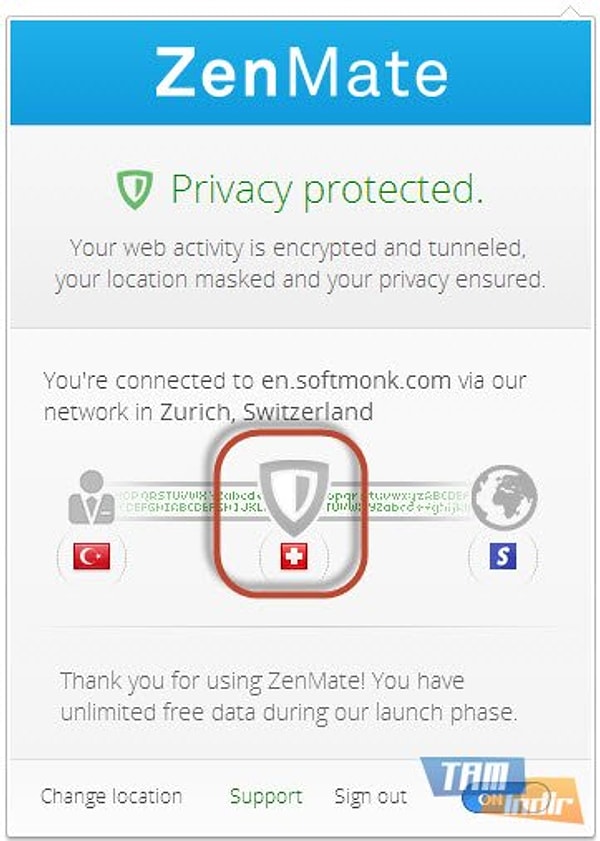
Task: Click encrypted text stream right of shield
Action: [398, 501]
